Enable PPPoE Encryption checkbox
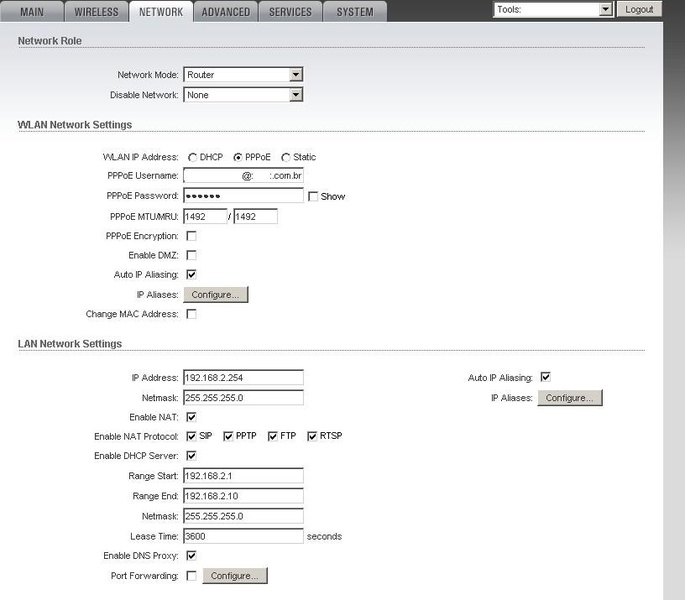Viewport: 685px width, 600px height. tap(191, 236)
